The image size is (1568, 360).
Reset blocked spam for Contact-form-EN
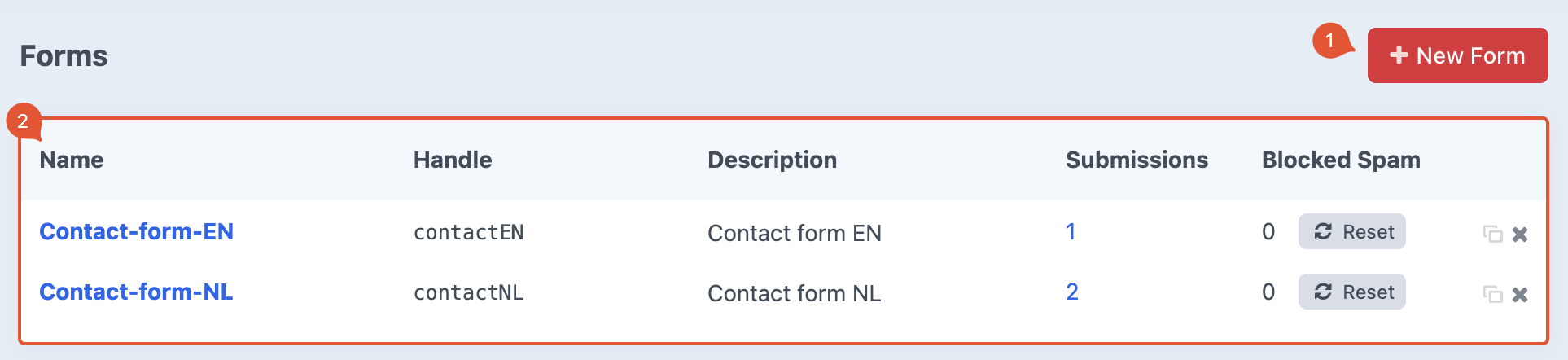(1351, 232)
